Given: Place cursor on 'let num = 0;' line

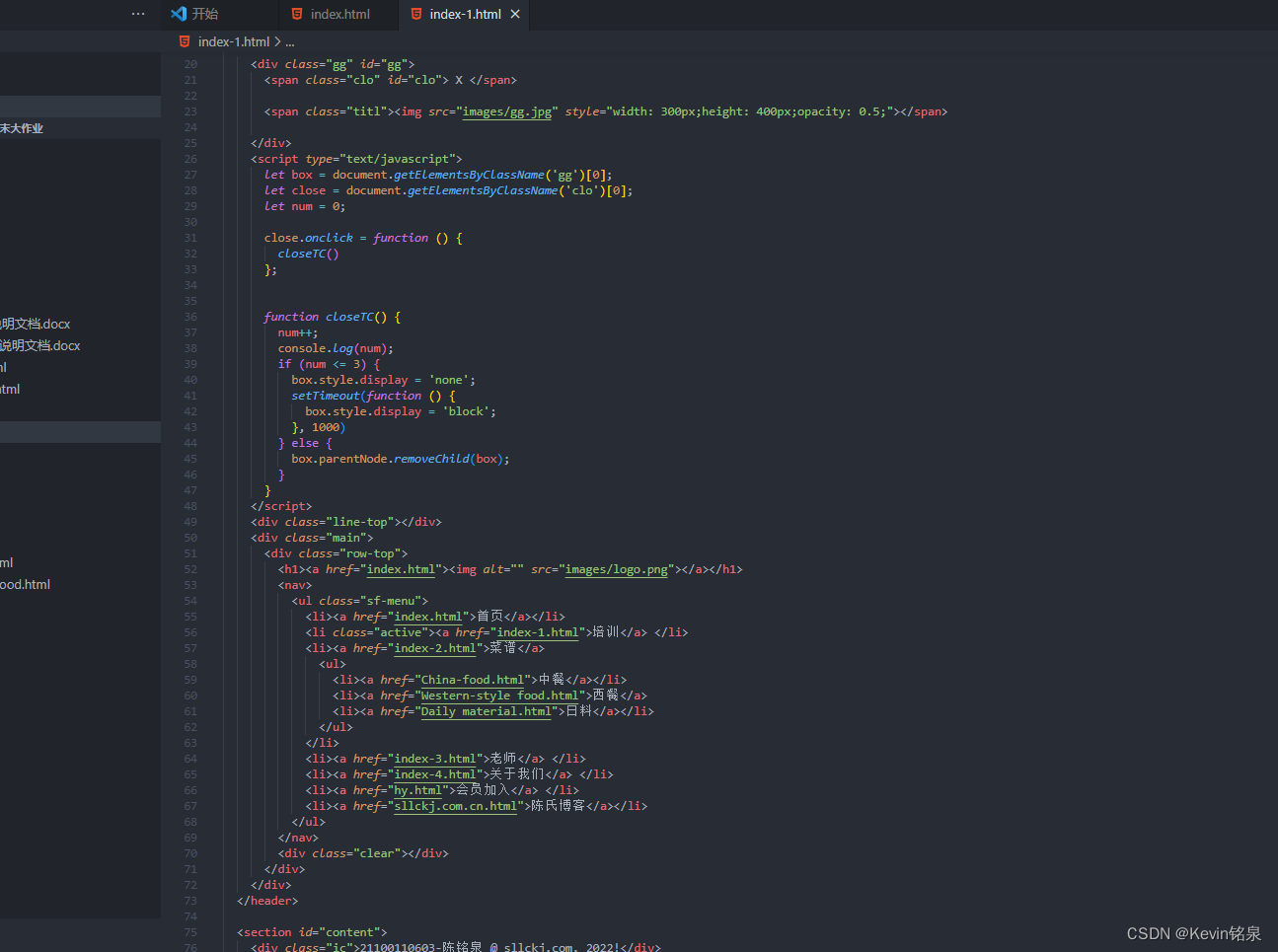Looking at the screenshot, I should point(305,206).
